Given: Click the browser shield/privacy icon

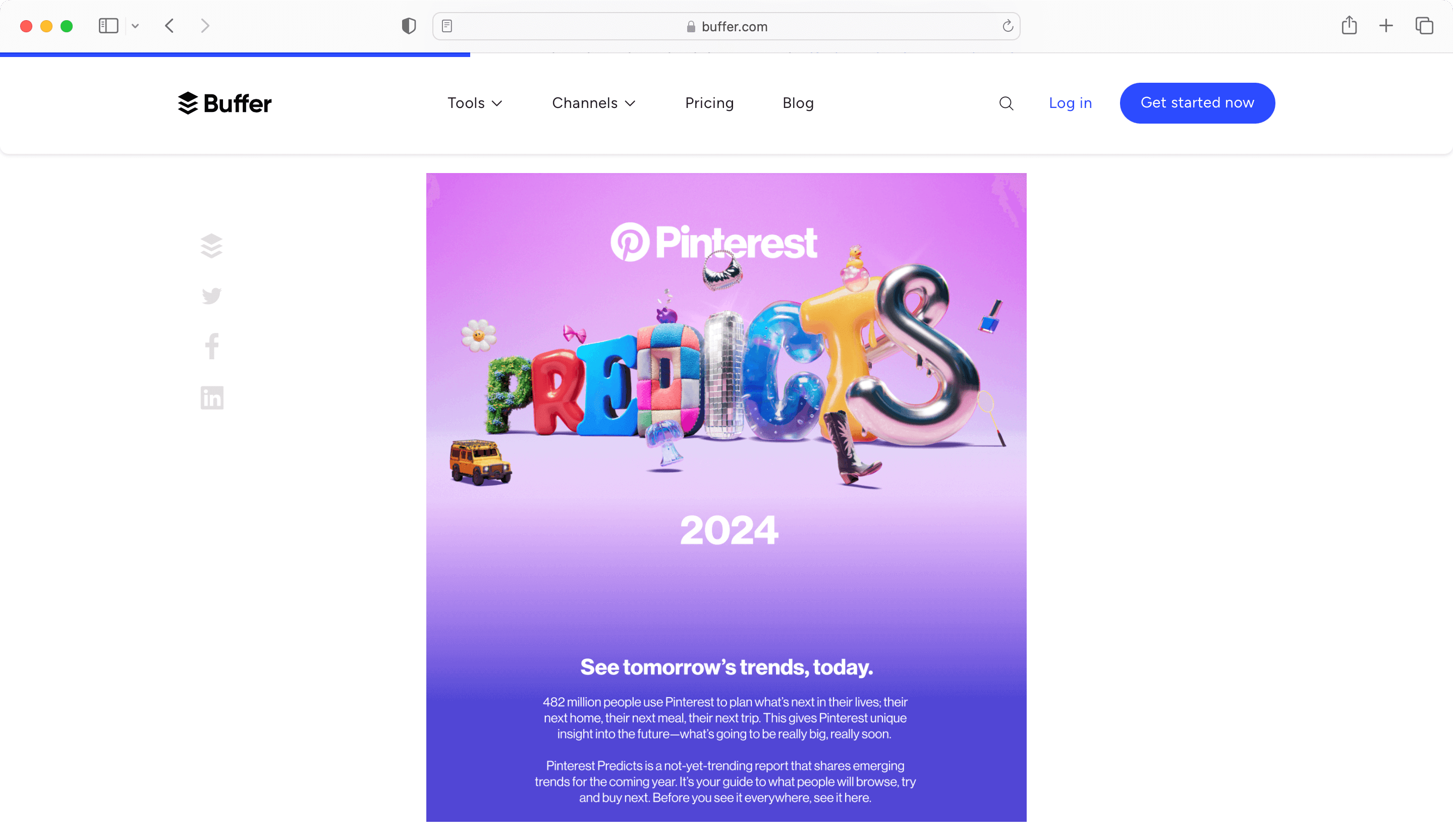Looking at the screenshot, I should click(x=408, y=25).
